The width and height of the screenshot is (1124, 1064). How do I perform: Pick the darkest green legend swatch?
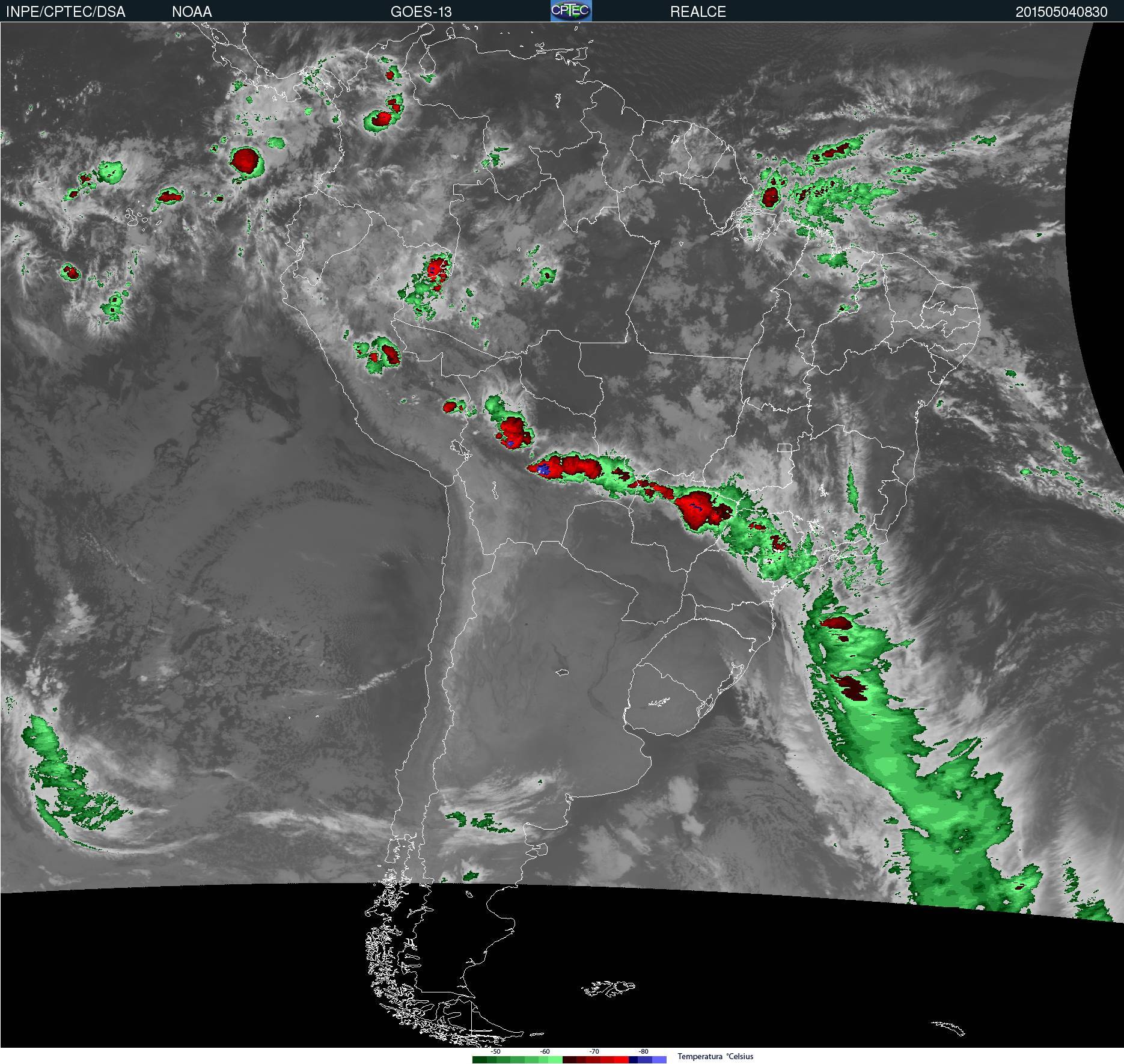(480, 1060)
